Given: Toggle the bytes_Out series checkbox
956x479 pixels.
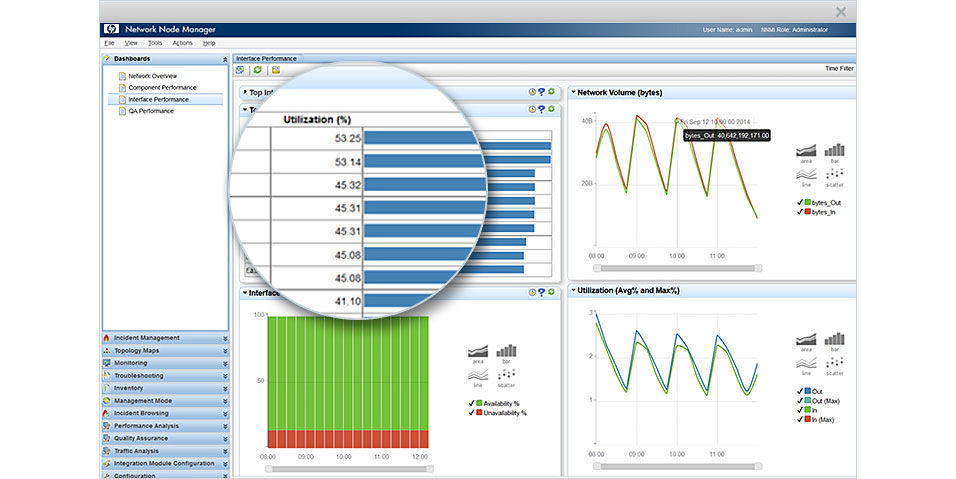Looking at the screenshot, I should tap(800, 202).
